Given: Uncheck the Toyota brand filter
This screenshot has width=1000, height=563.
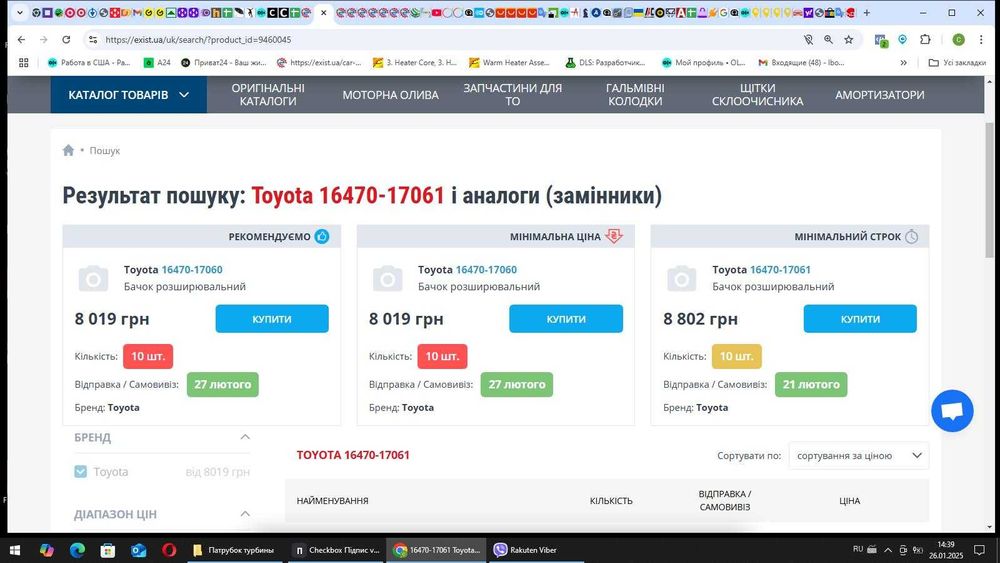Looking at the screenshot, I should point(80,472).
